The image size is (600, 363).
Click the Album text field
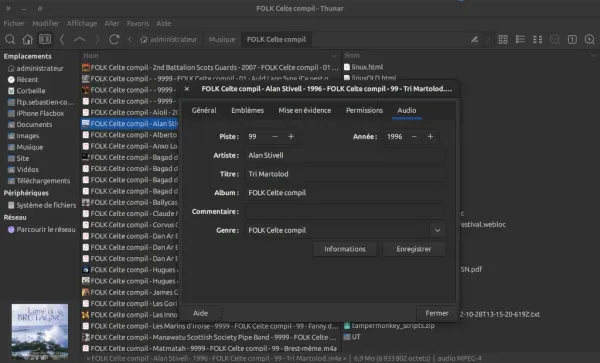345,193
